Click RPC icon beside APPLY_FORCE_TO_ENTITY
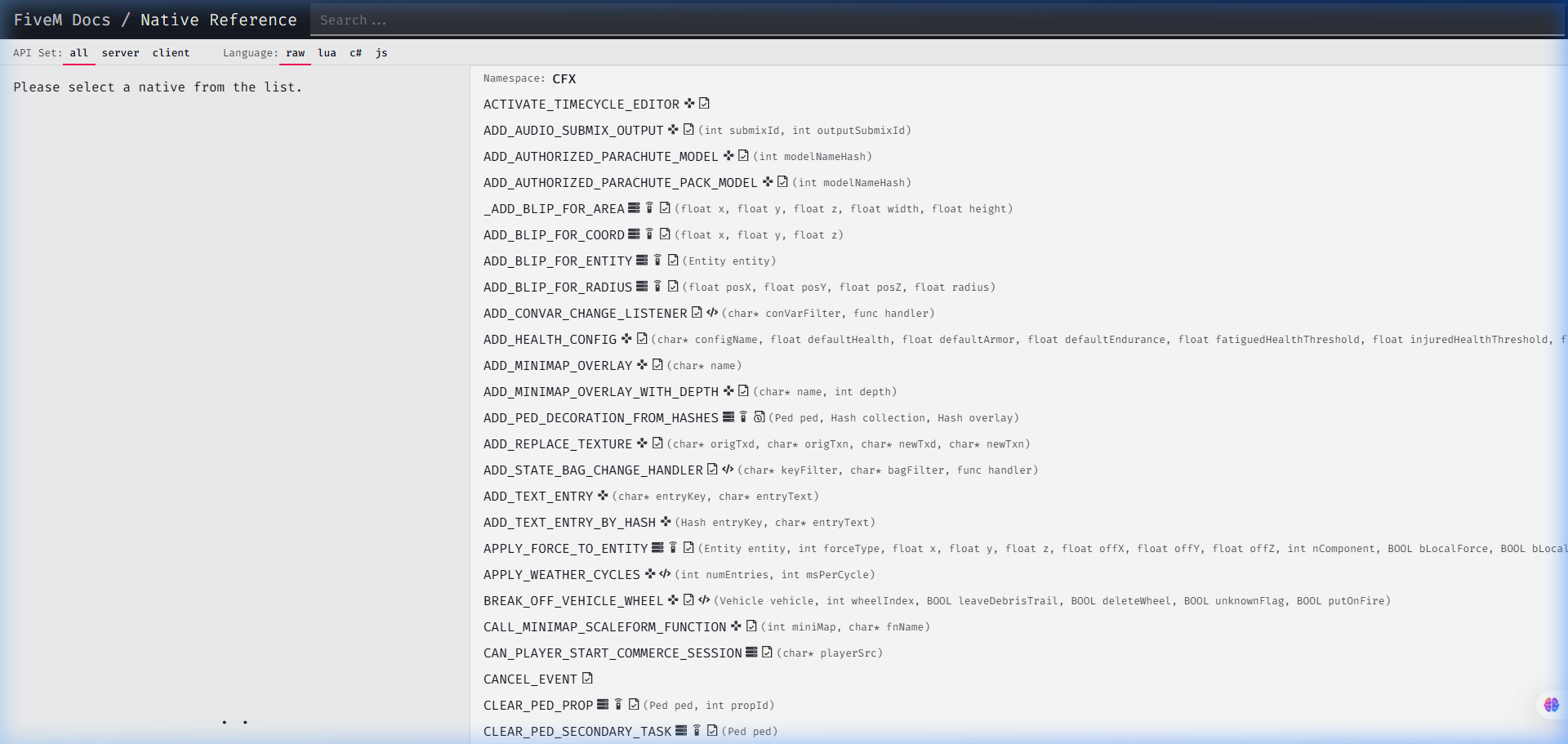1568x744 pixels. [674, 548]
